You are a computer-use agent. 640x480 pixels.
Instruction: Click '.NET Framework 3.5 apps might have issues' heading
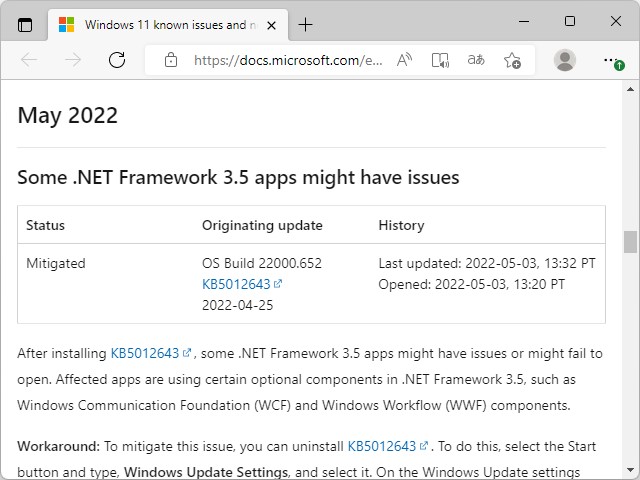click(238, 178)
